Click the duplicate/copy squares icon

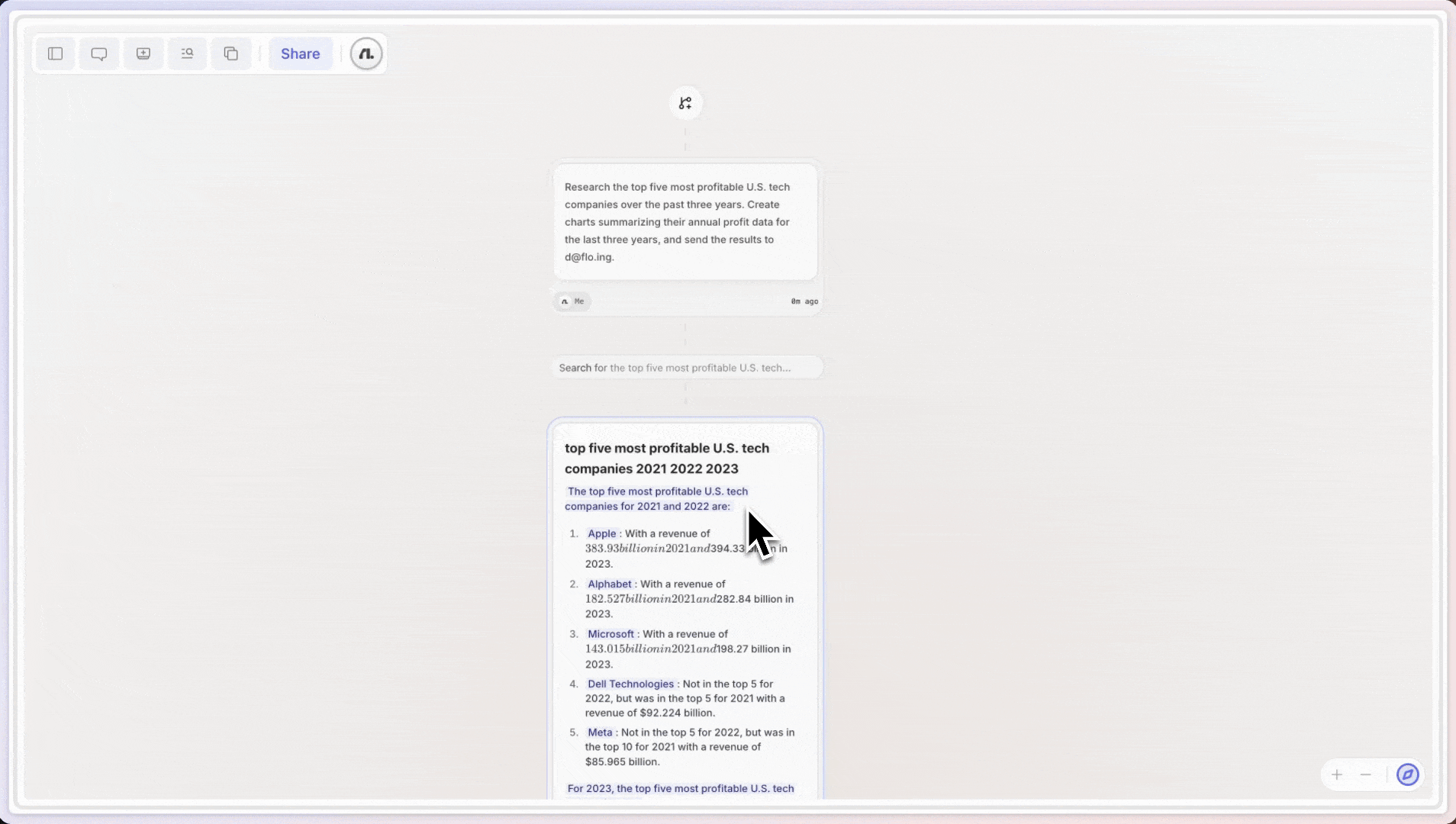(x=231, y=53)
